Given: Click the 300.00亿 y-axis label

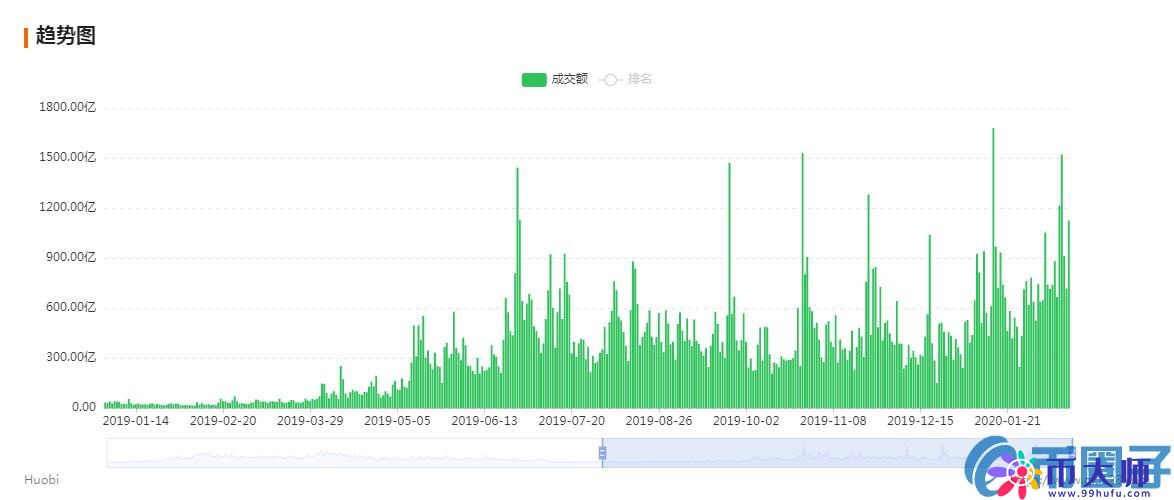Looking at the screenshot, I should pyautogui.click(x=70, y=357).
